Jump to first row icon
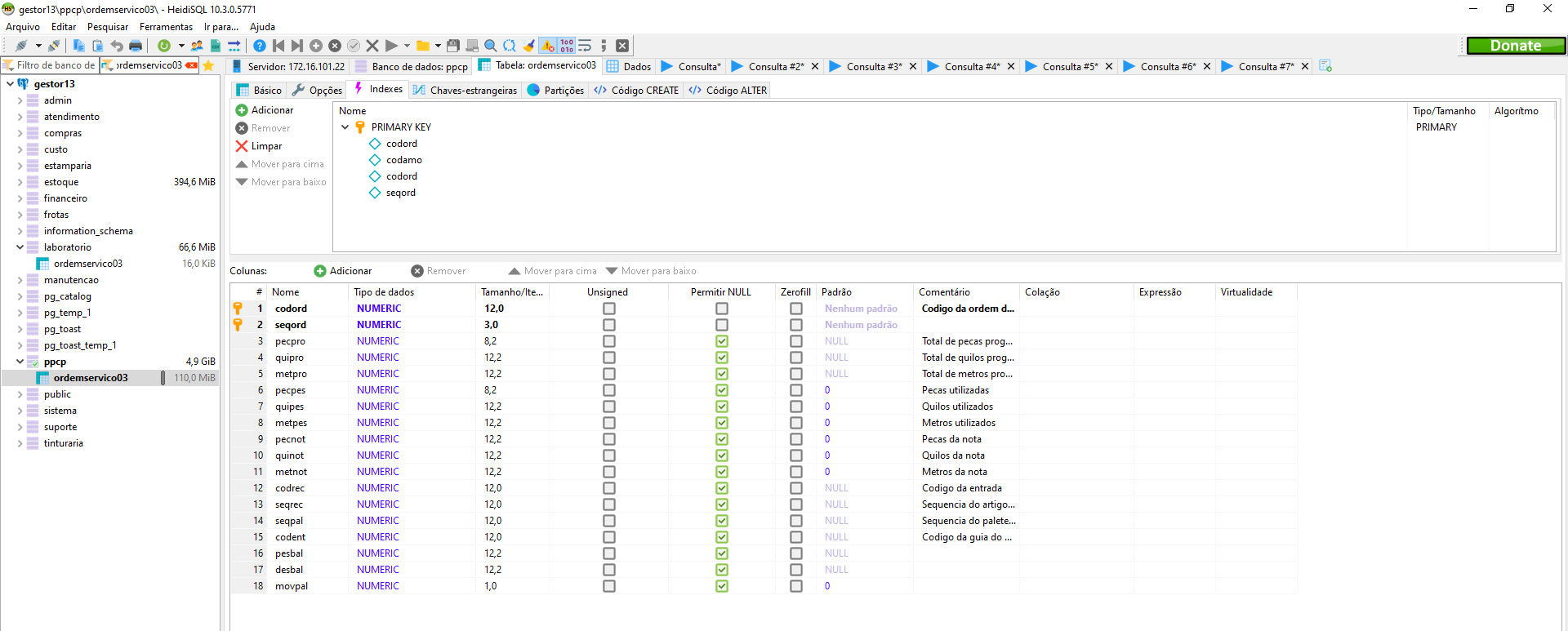 [278, 46]
